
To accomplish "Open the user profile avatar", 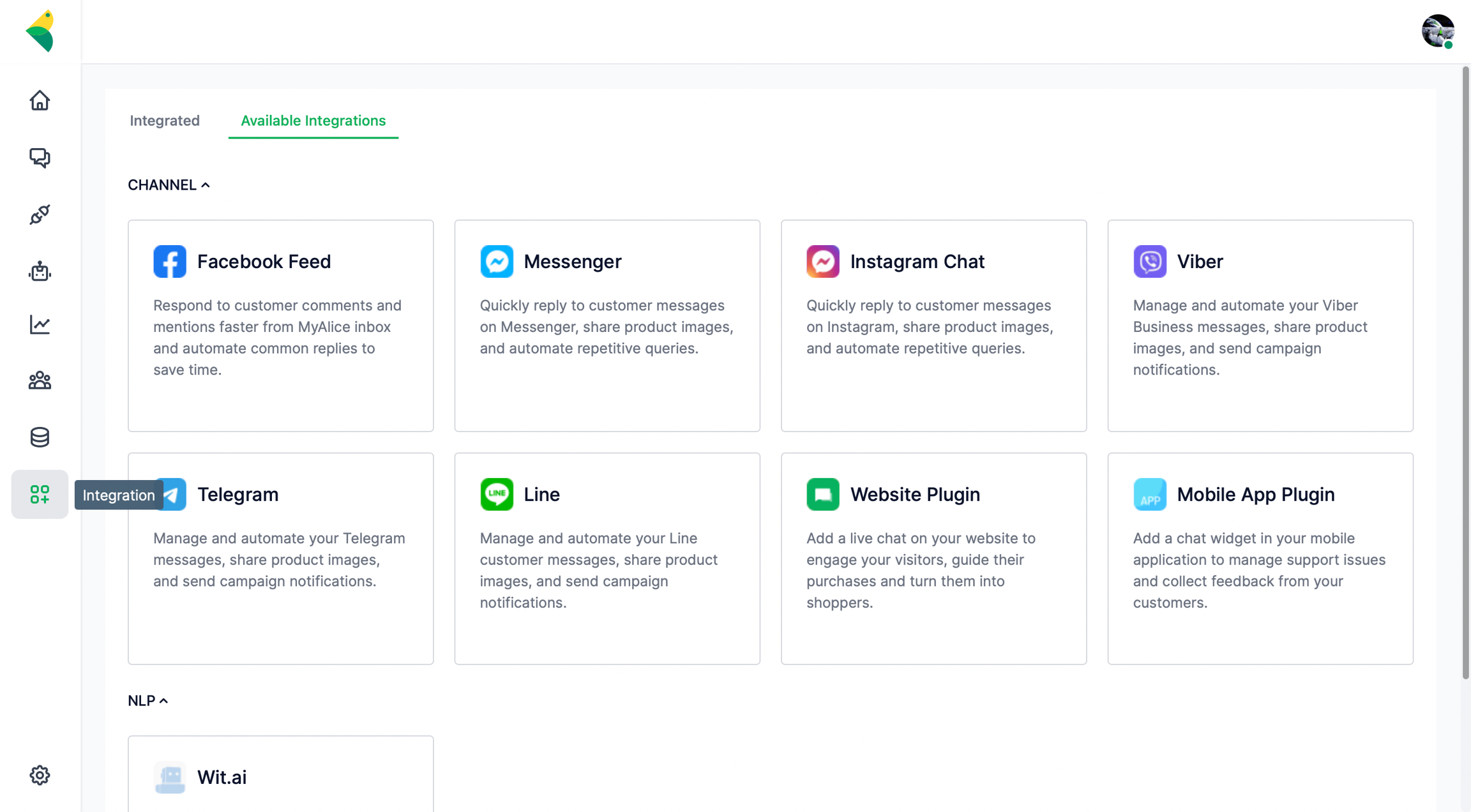I will pyautogui.click(x=1437, y=31).
